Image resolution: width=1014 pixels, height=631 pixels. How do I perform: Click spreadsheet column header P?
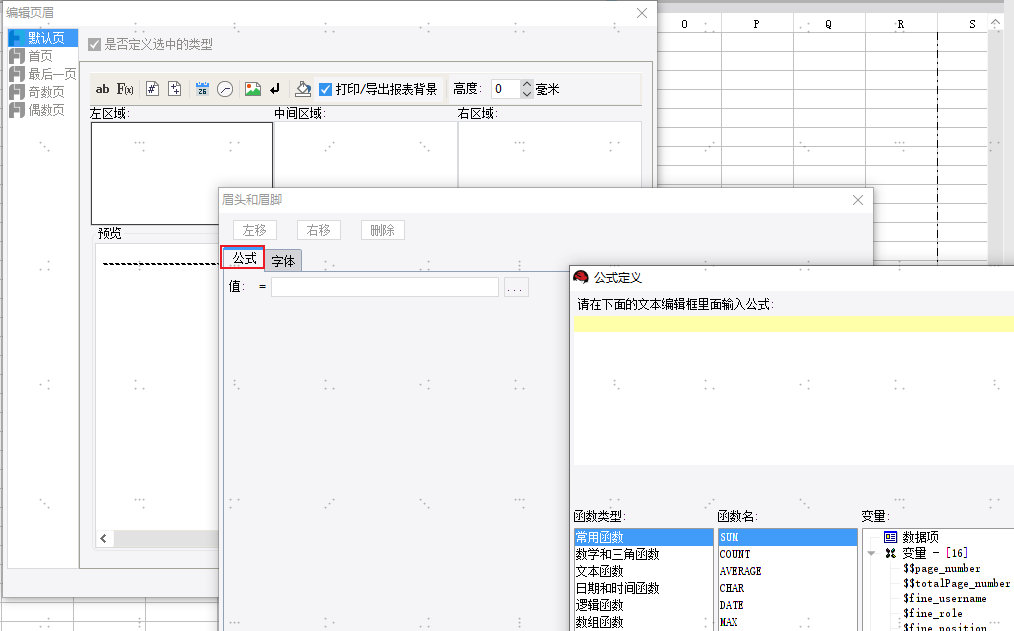(x=757, y=25)
